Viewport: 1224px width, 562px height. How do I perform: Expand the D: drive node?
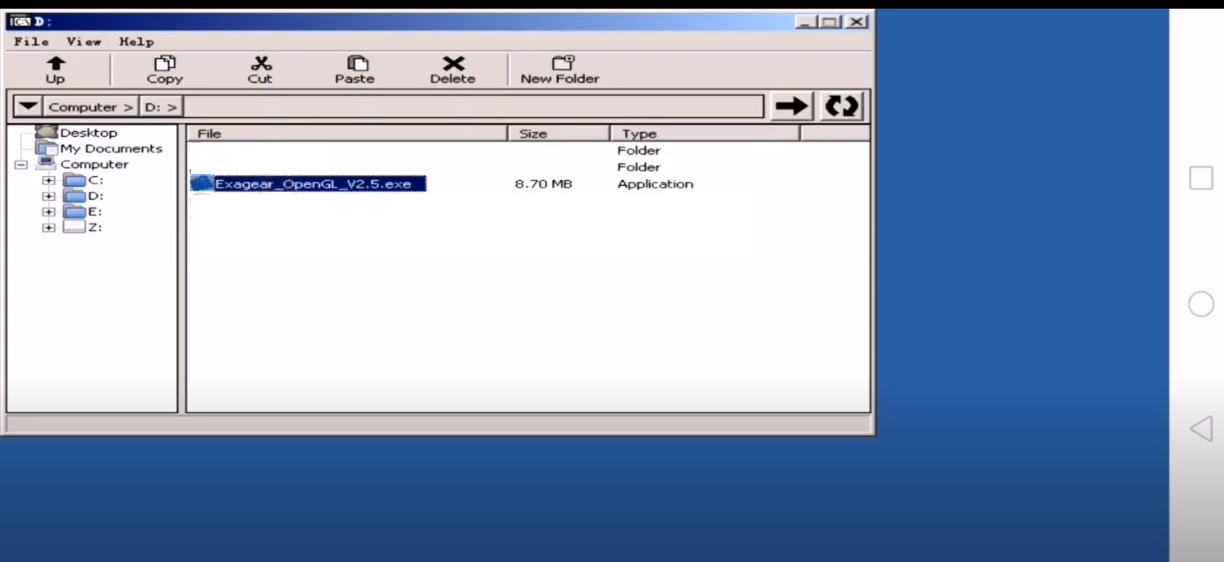(48, 197)
